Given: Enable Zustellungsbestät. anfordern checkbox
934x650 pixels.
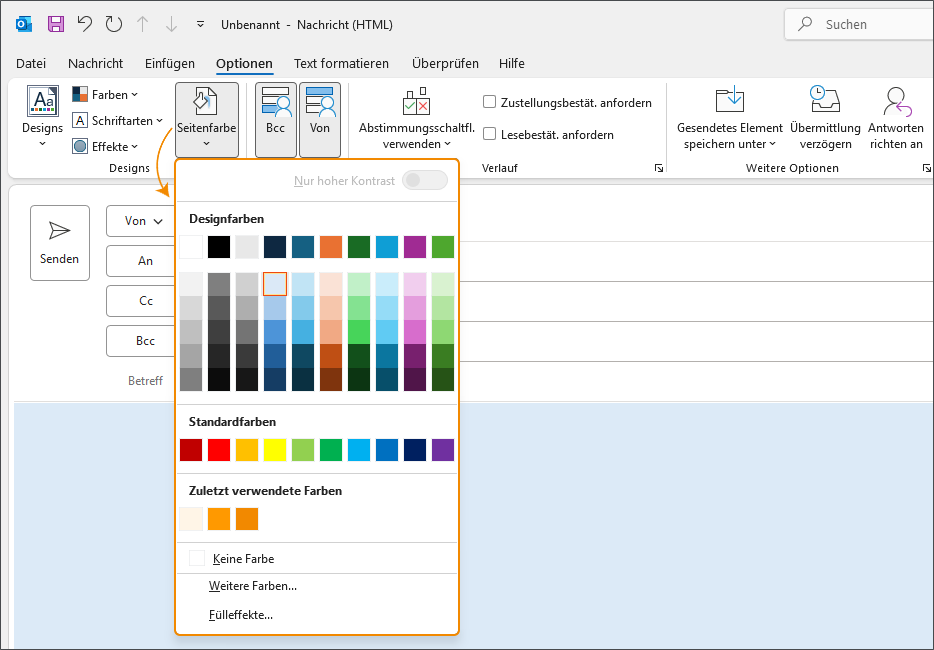Looking at the screenshot, I should [490, 102].
